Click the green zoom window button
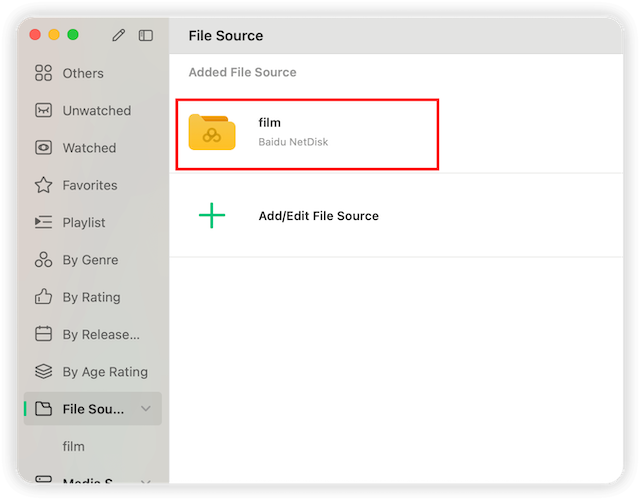 click(73, 35)
